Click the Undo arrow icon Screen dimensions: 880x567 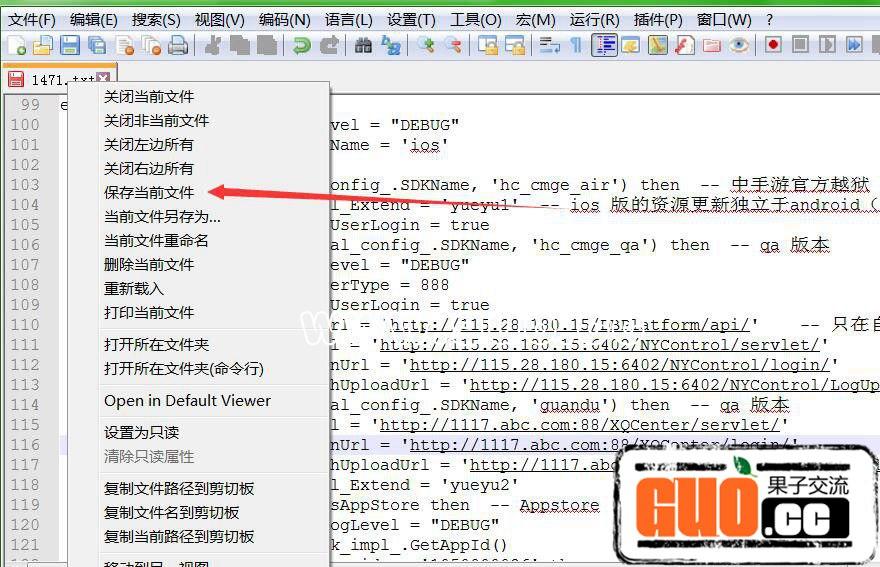pos(300,45)
